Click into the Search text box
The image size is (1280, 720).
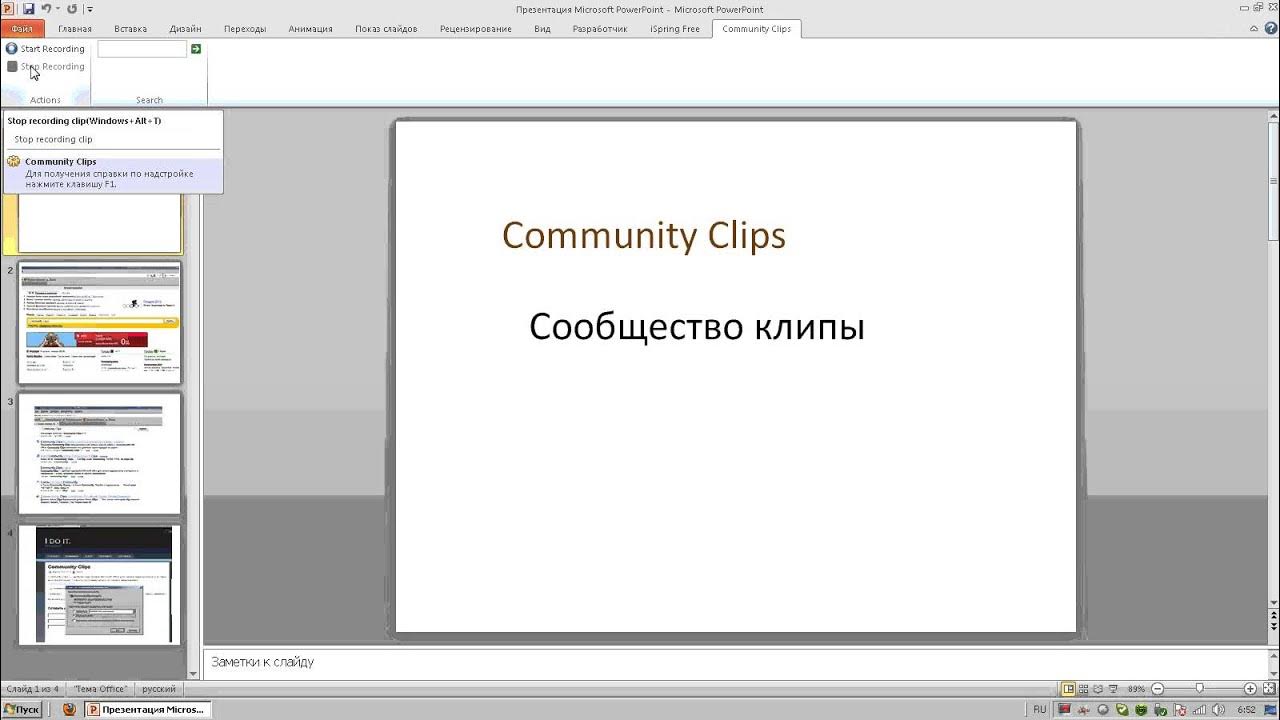tap(142, 48)
